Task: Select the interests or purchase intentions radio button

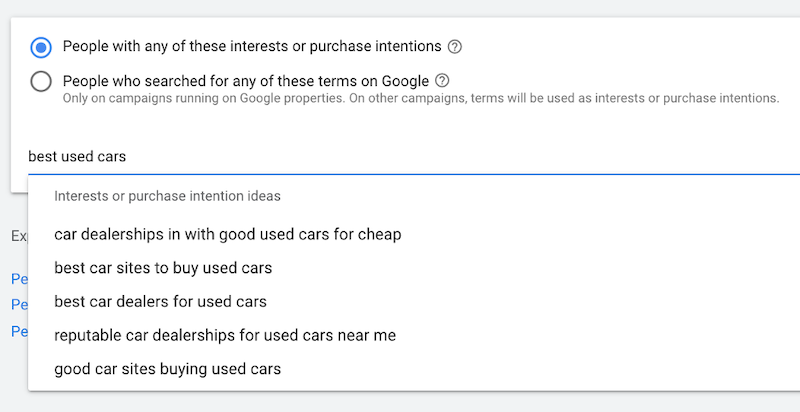Action: pos(41,47)
